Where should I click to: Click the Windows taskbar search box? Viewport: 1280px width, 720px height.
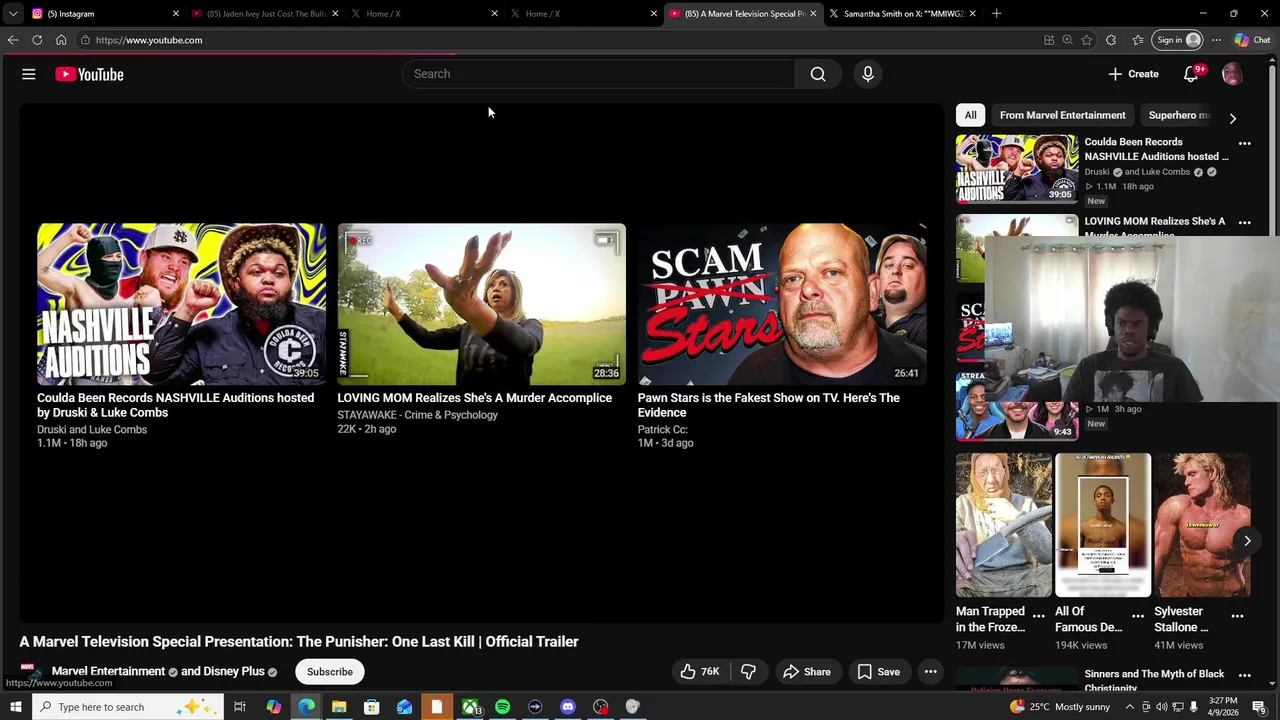click(x=128, y=707)
